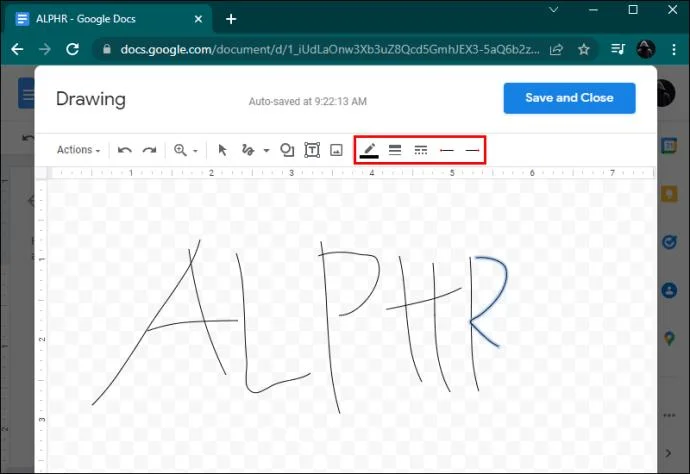This screenshot has height=474, width=690.
Task: Insert a Text box
Action: (x=312, y=150)
